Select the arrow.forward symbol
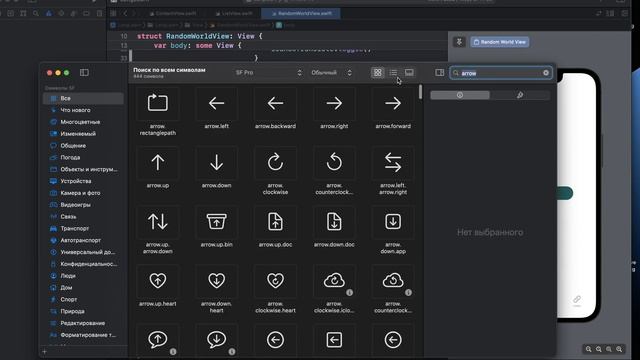The height and width of the screenshot is (360, 640). click(393, 103)
